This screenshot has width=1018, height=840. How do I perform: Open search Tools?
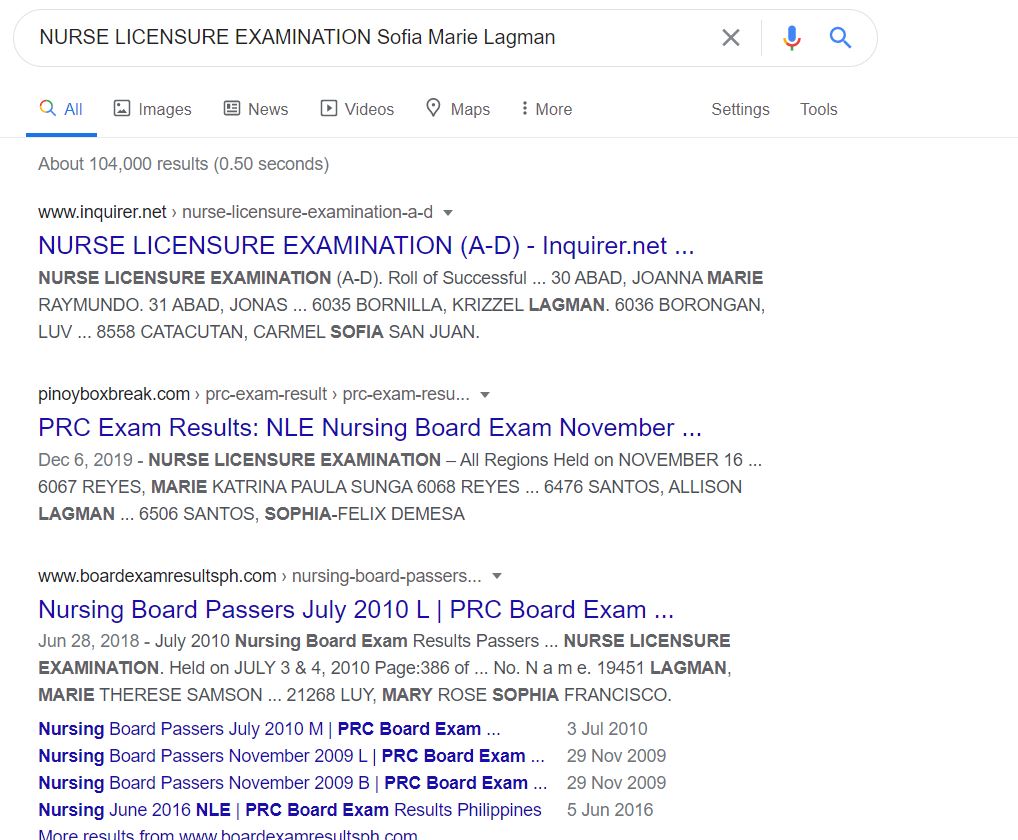[818, 109]
